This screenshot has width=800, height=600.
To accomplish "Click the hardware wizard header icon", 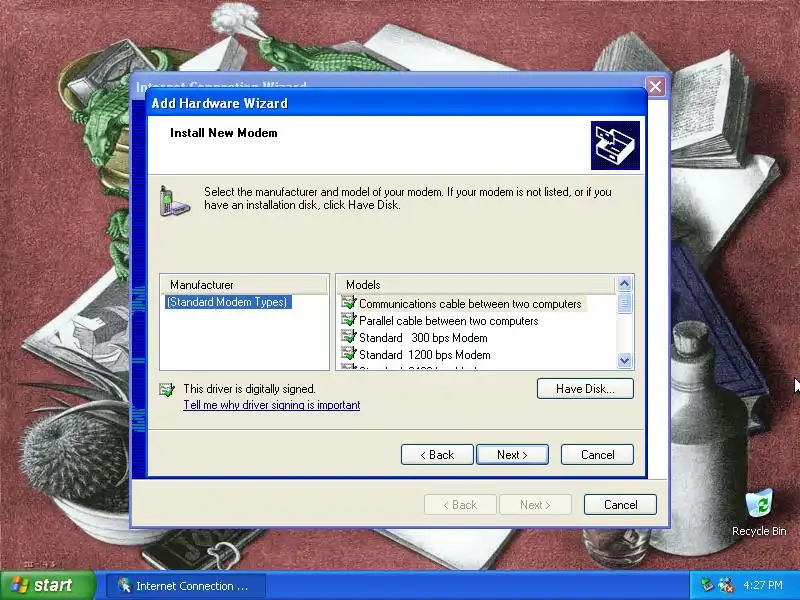I will pyautogui.click(x=615, y=145).
